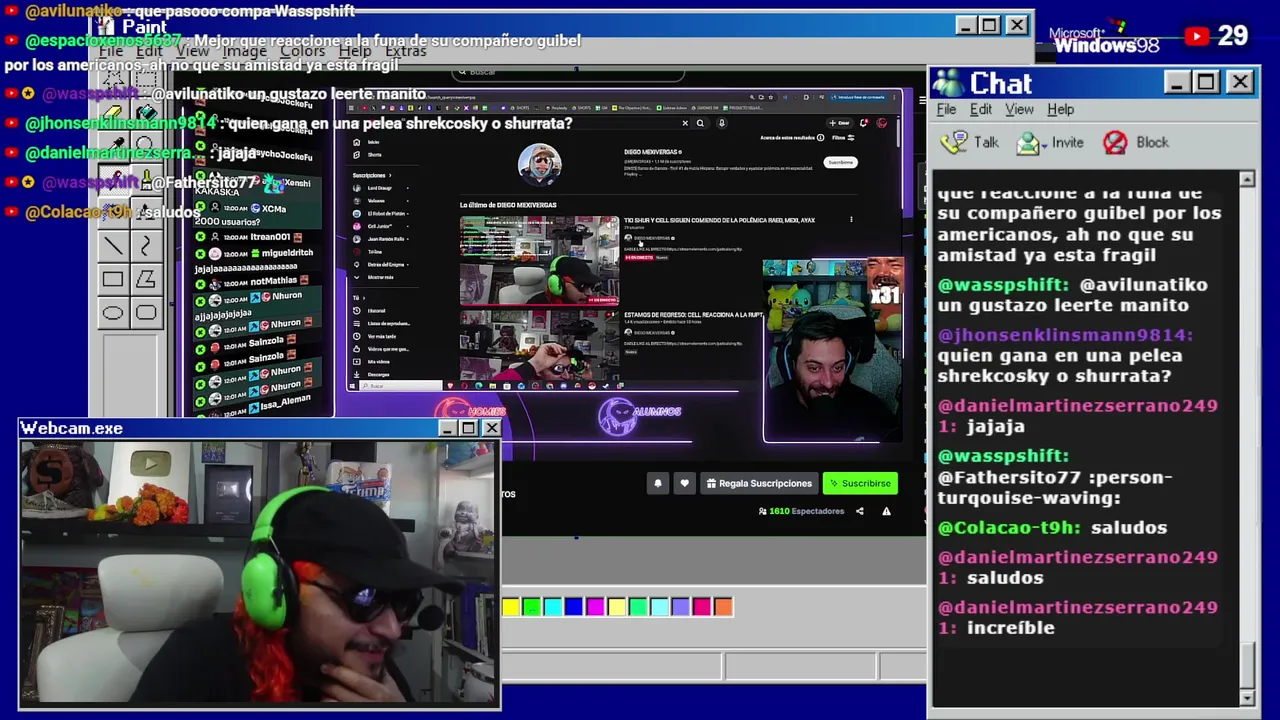1280x720 pixels.
Task: Open the Chat window Edit menu
Action: tap(981, 109)
